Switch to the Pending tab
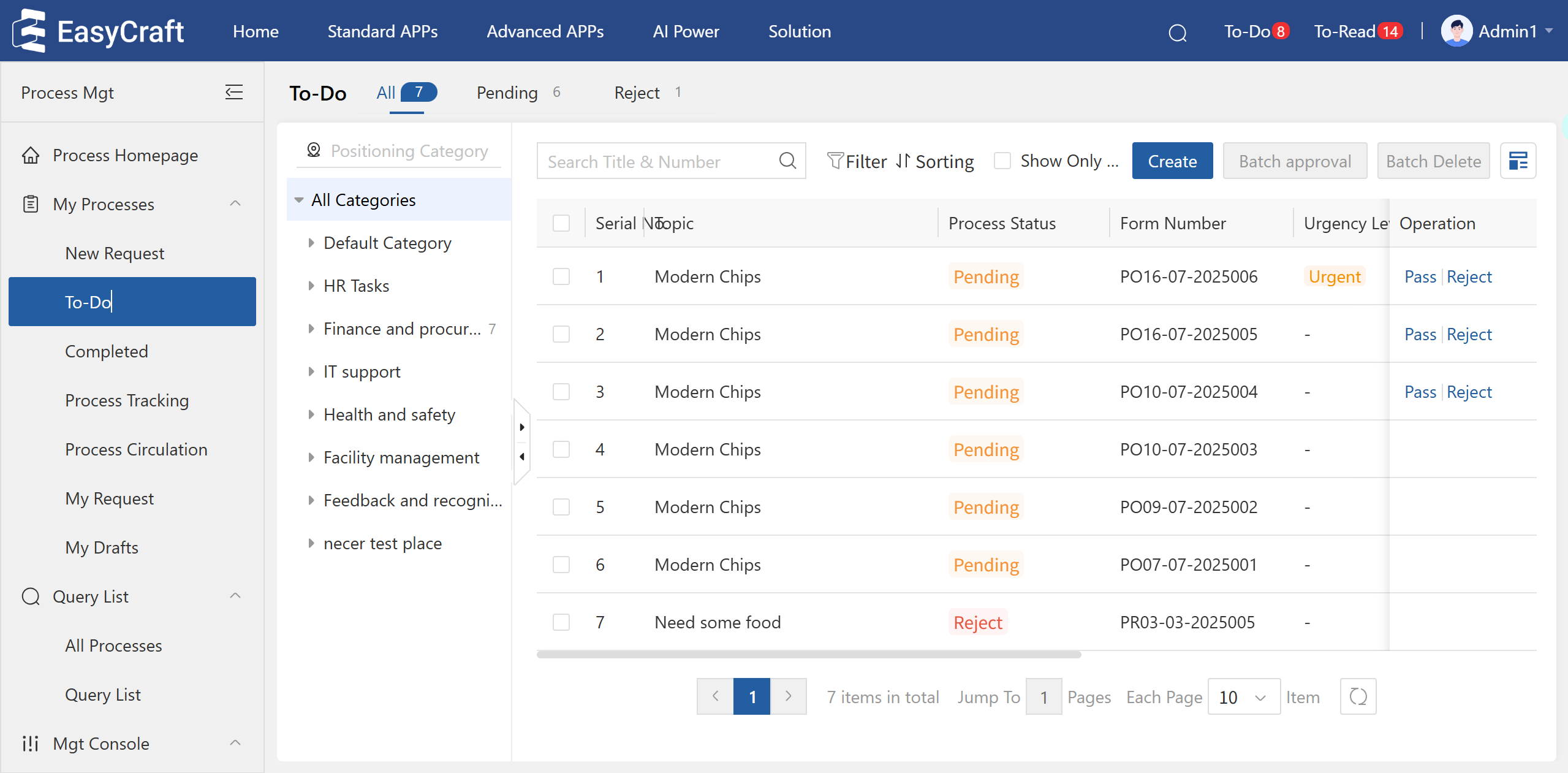 click(507, 93)
